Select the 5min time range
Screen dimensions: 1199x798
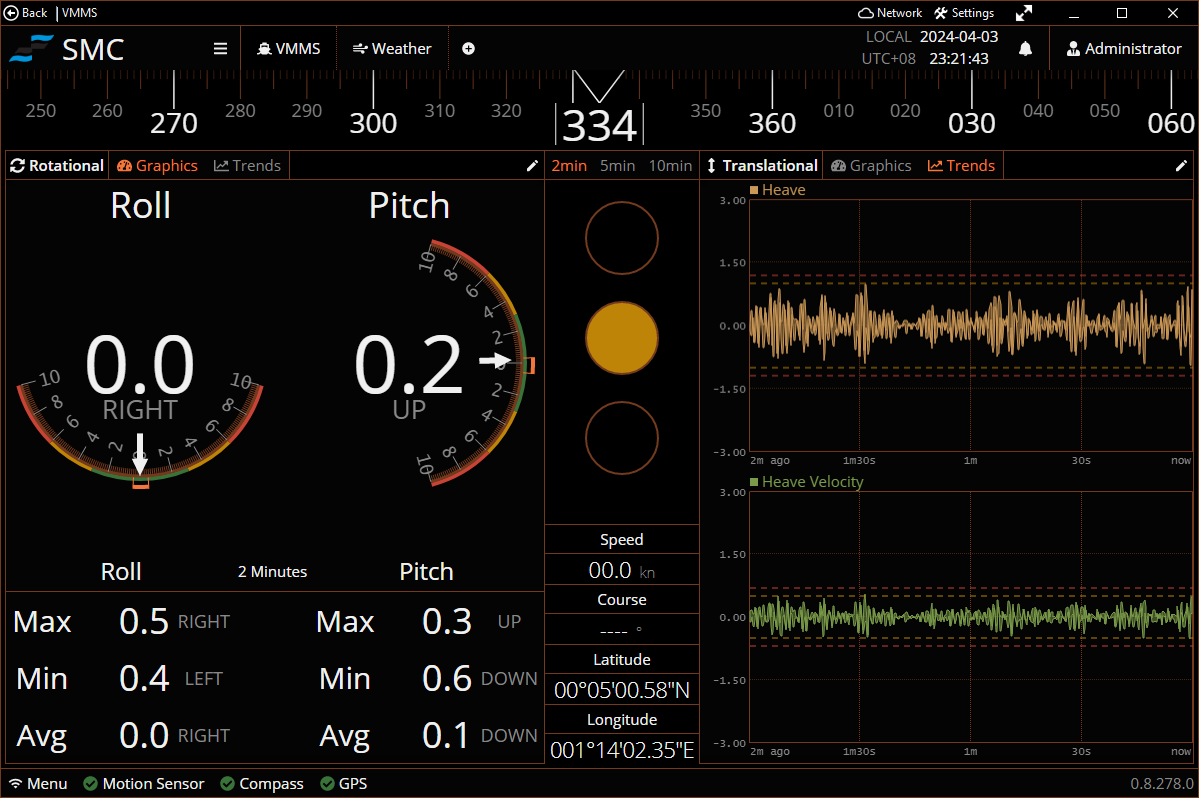pos(618,166)
